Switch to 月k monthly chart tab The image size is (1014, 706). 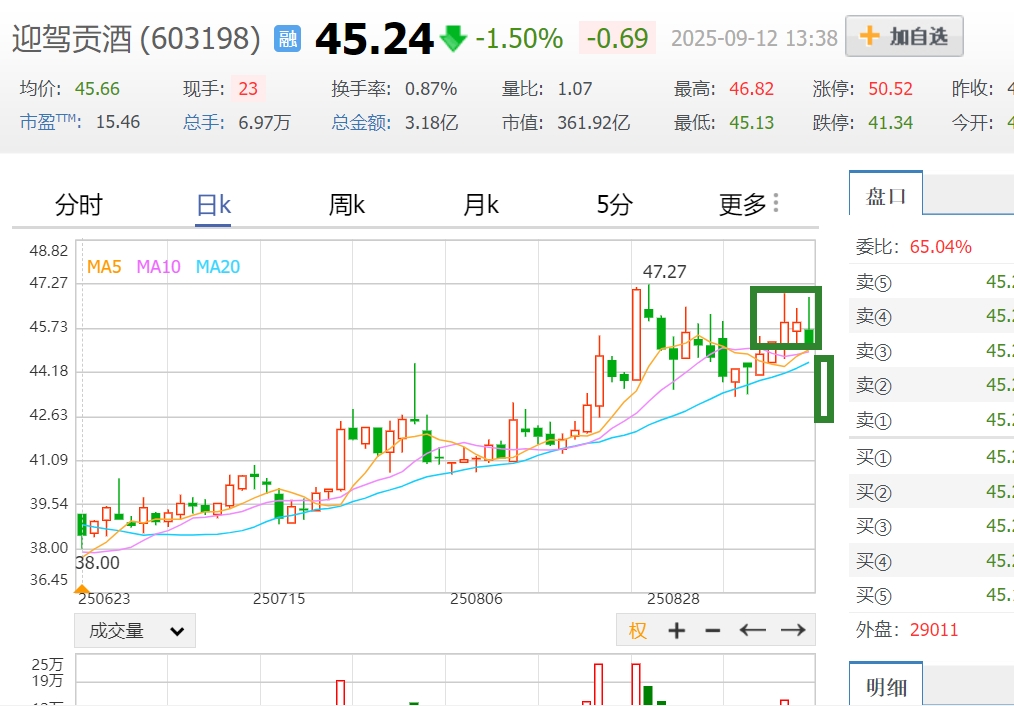click(x=481, y=205)
